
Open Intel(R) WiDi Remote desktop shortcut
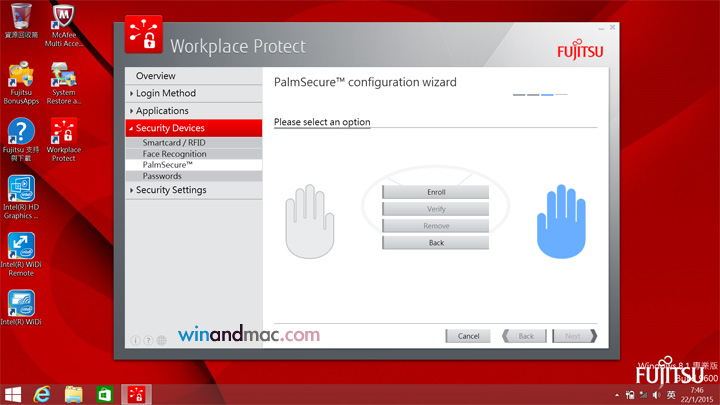point(21,254)
